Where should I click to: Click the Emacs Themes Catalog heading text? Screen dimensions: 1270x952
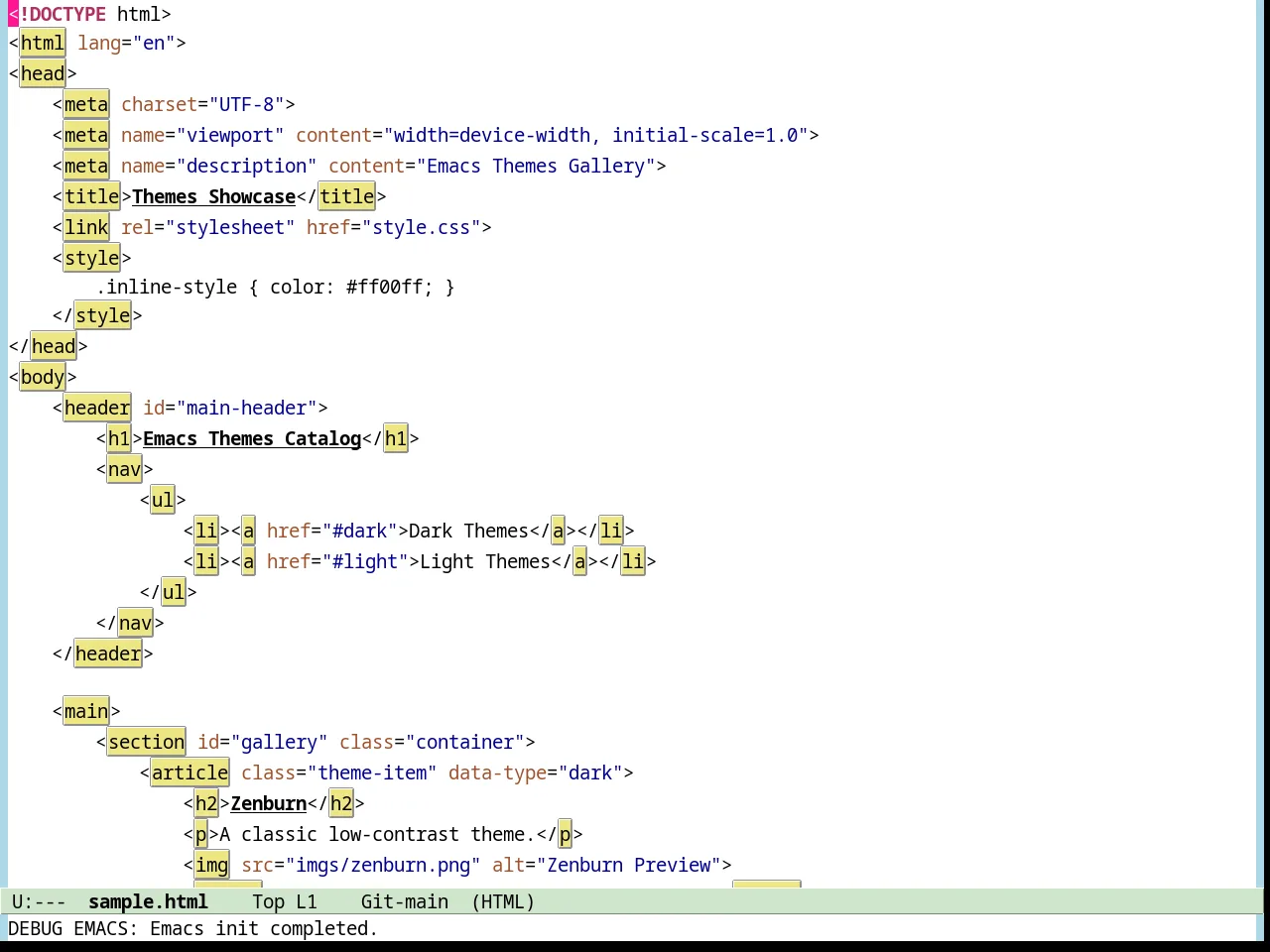(x=252, y=438)
